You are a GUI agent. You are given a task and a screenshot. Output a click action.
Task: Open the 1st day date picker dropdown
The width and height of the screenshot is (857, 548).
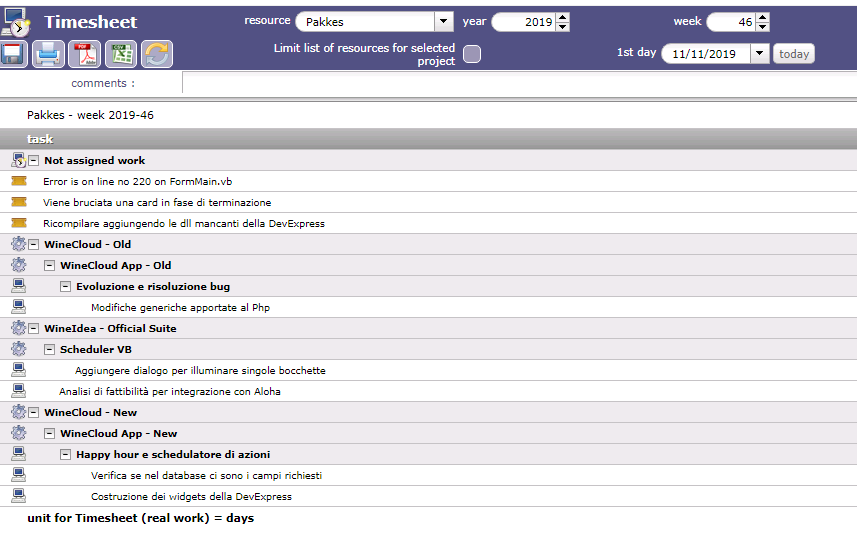[x=759, y=54]
